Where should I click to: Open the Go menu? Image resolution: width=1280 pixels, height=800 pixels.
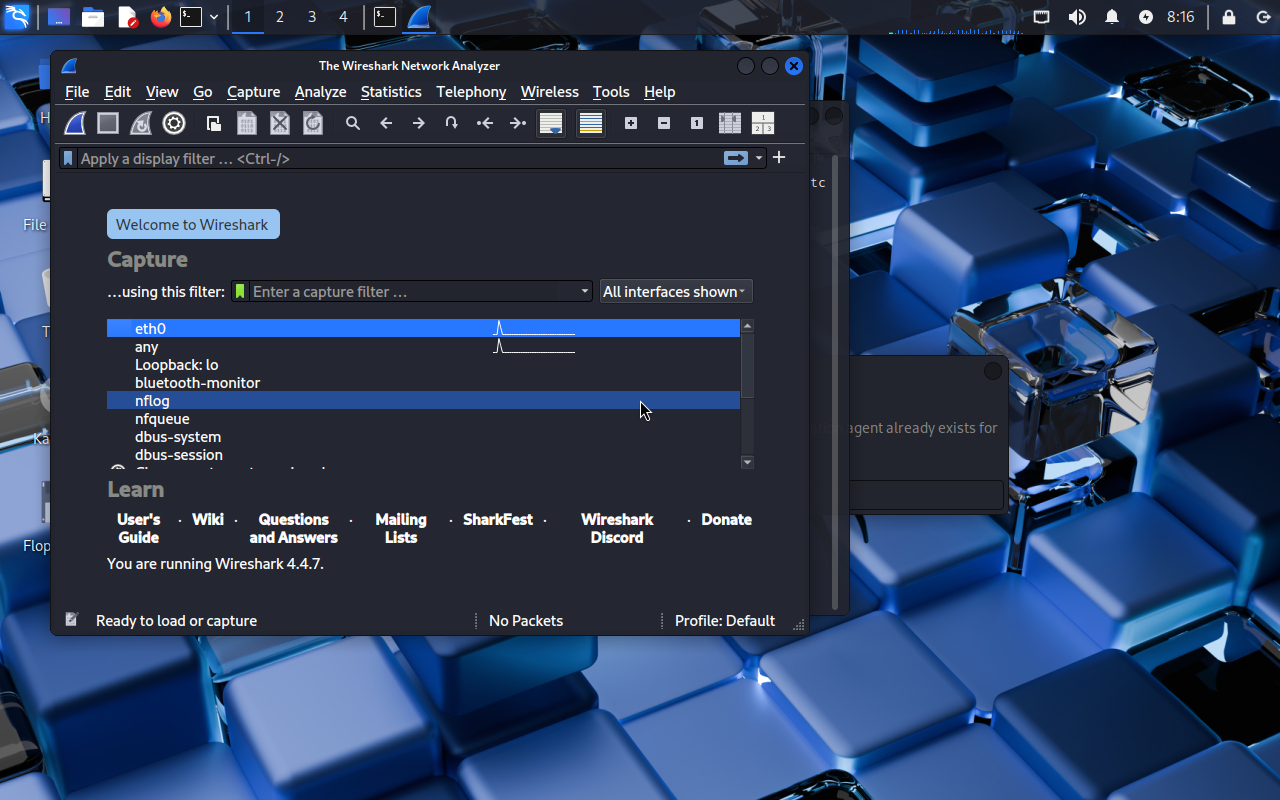point(203,91)
